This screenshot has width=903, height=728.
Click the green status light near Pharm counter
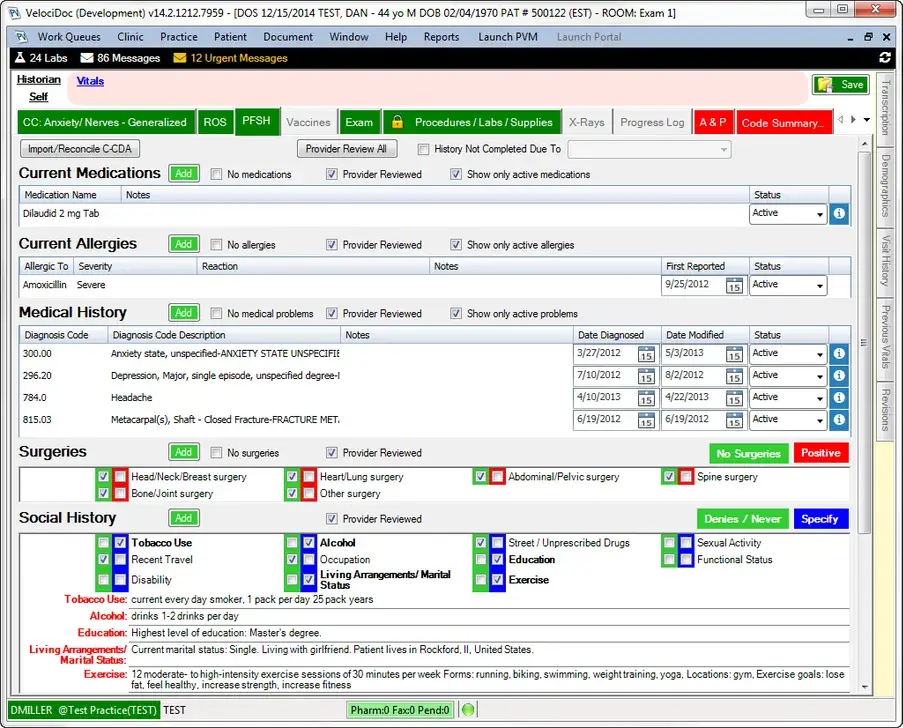pos(467,709)
